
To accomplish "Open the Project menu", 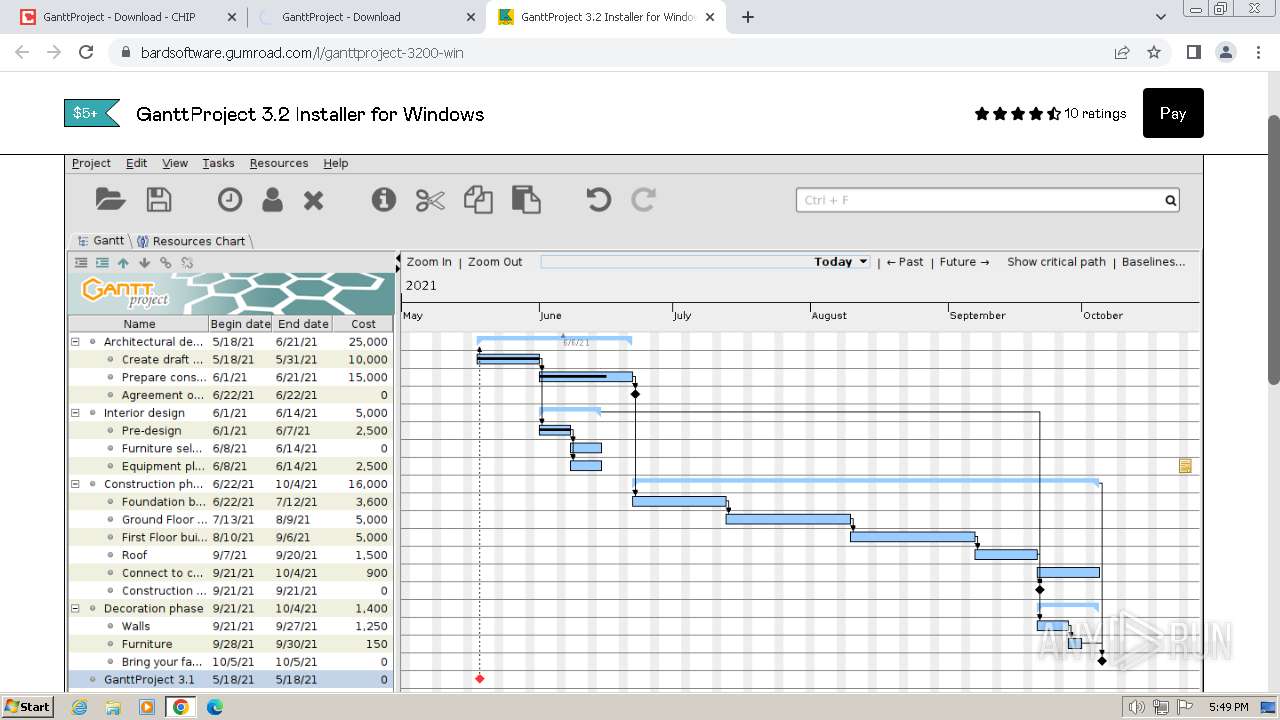I will [91, 163].
